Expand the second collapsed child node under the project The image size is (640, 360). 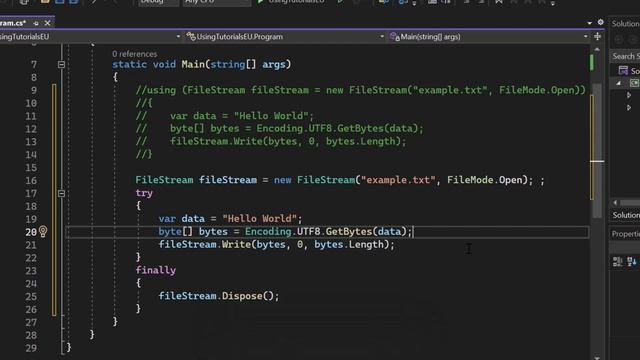coord(629,108)
